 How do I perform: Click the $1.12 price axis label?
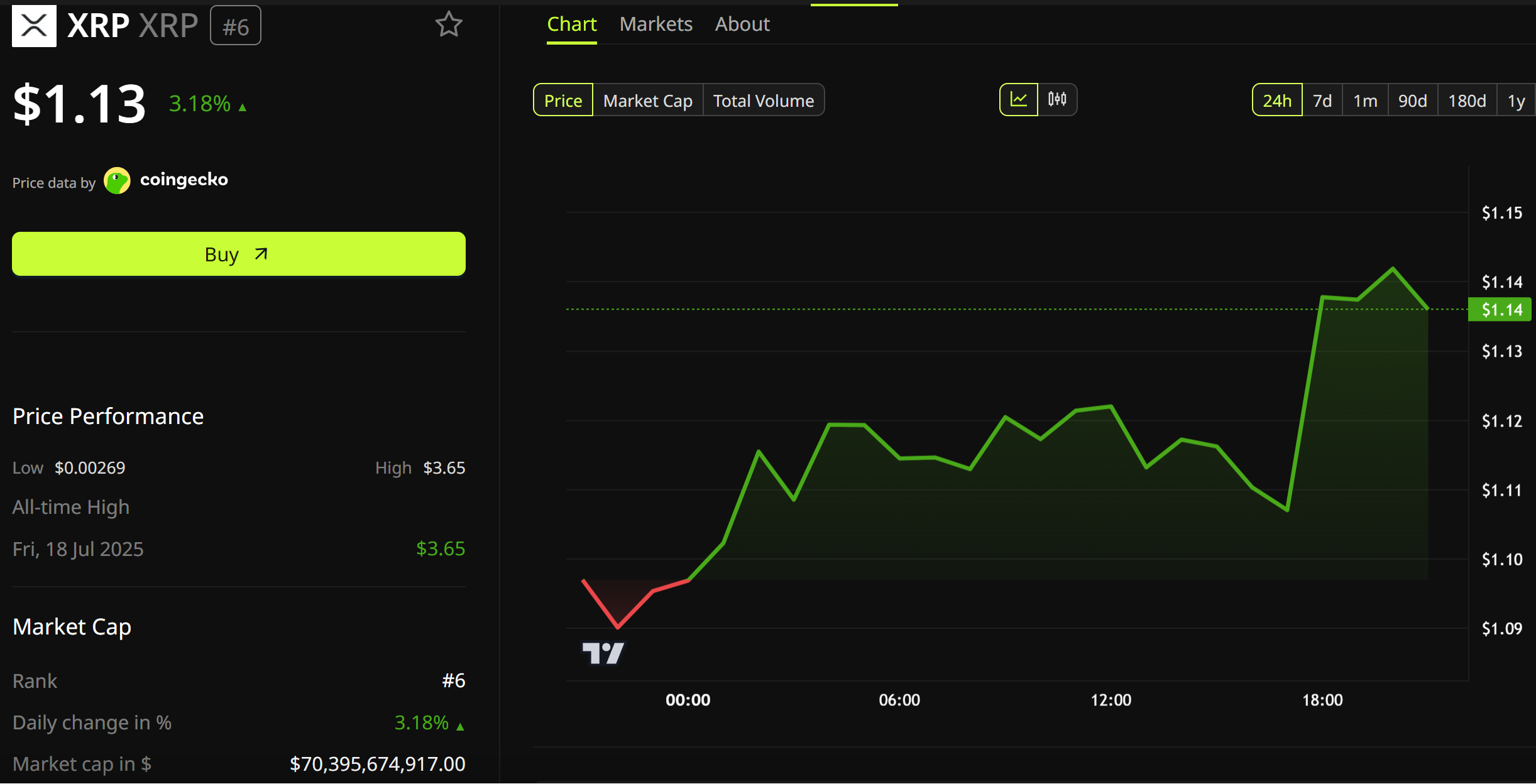point(1502,421)
